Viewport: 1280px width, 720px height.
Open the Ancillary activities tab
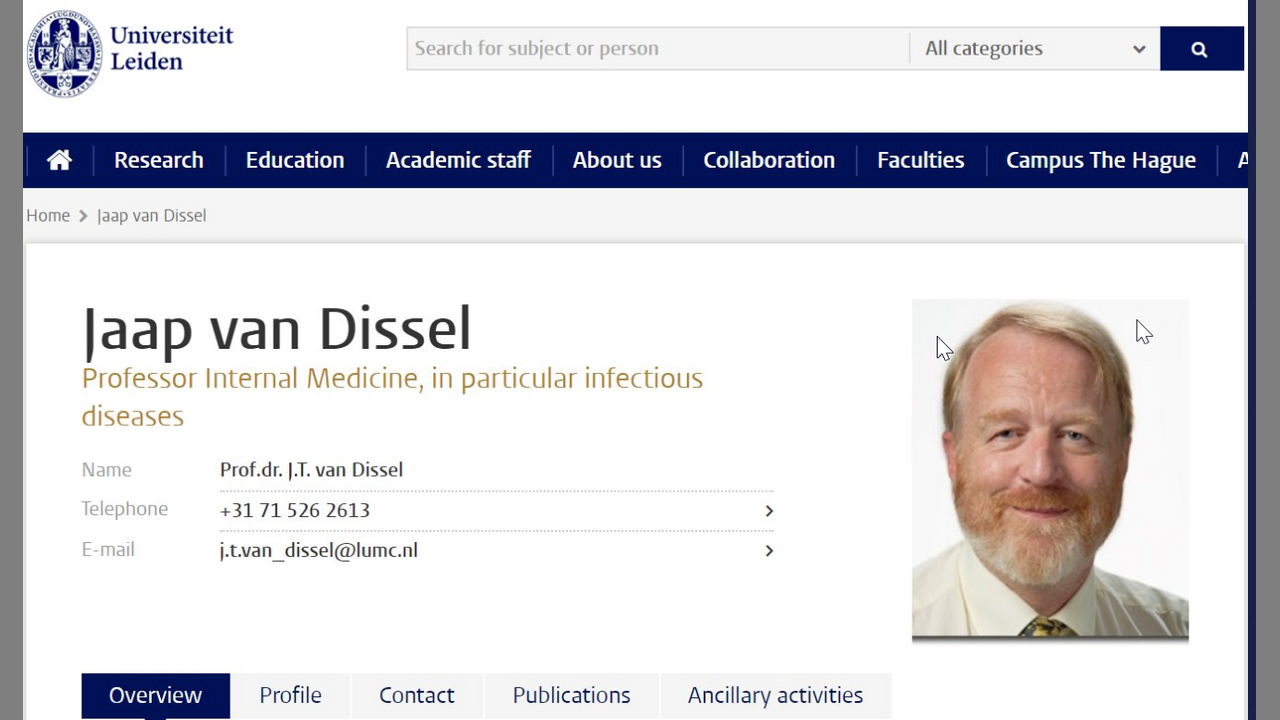coord(775,695)
